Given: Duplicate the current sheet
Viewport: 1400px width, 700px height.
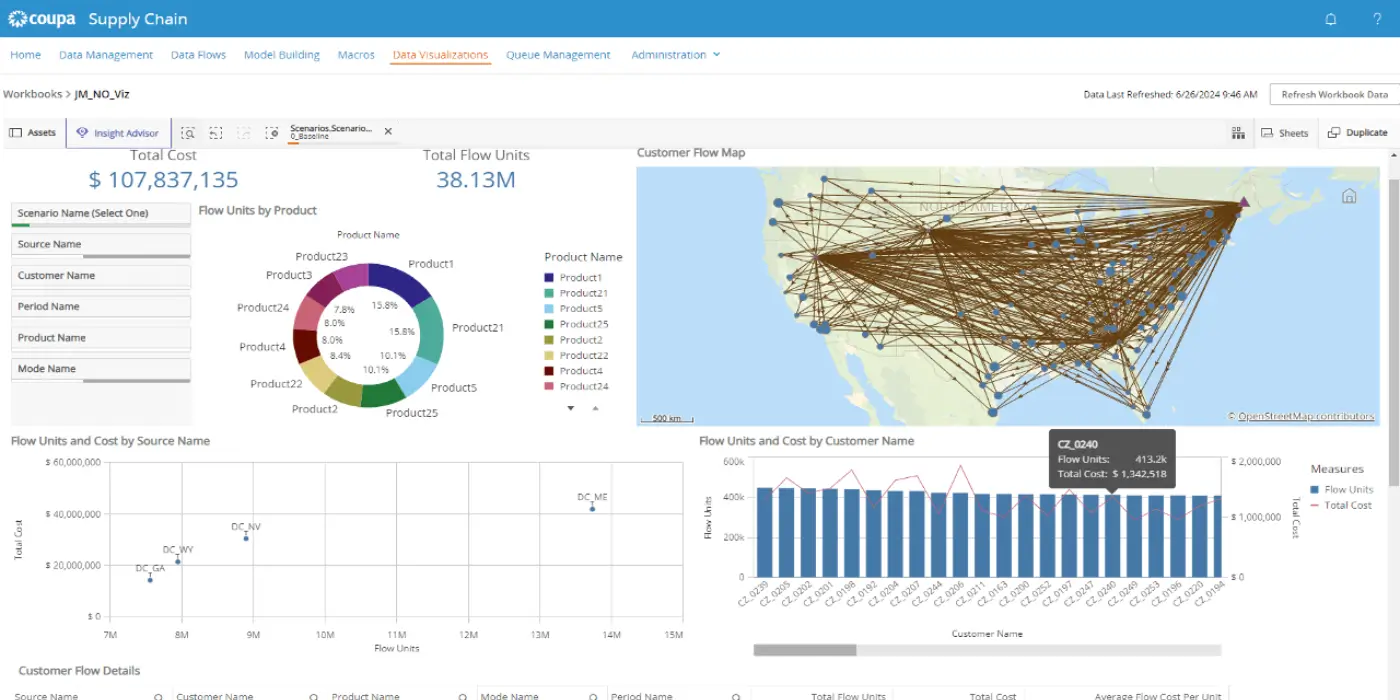Looking at the screenshot, I should [1357, 133].
